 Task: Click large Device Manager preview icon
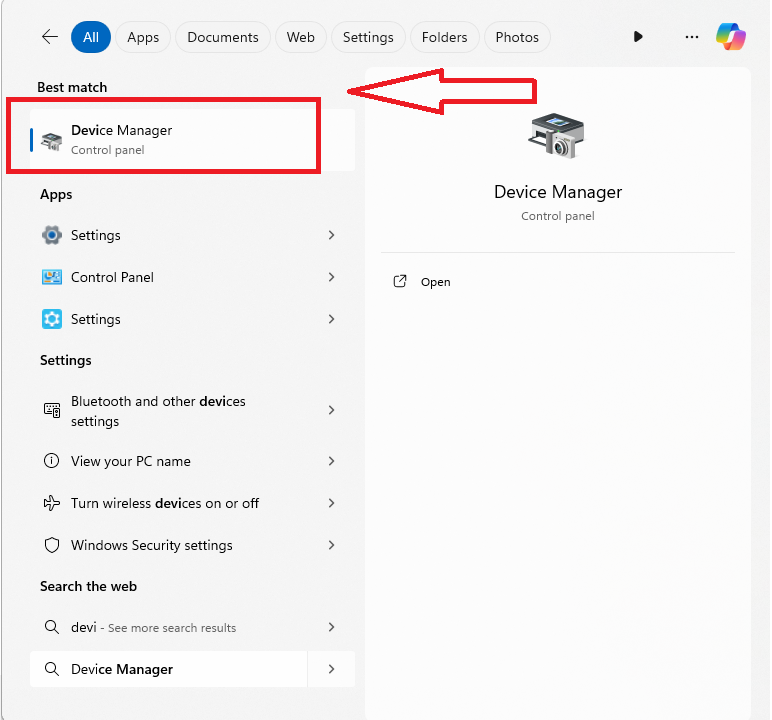[557, 135]
